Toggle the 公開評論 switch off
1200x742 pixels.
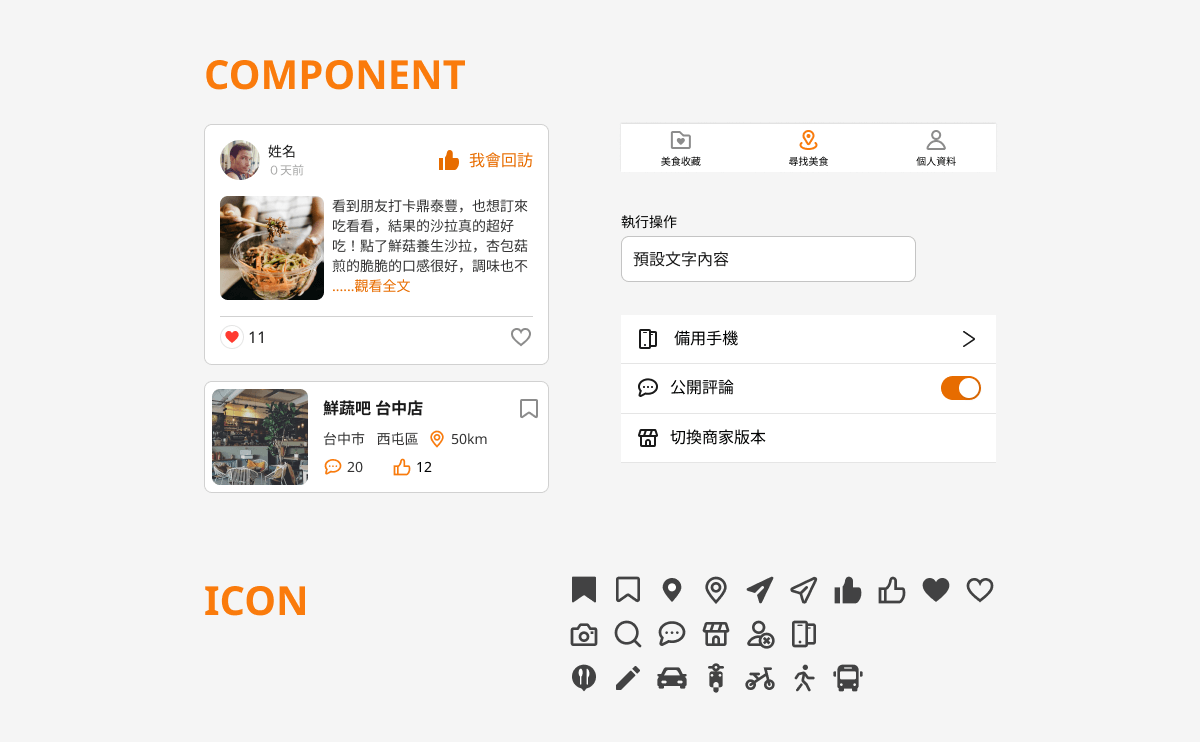961,388
